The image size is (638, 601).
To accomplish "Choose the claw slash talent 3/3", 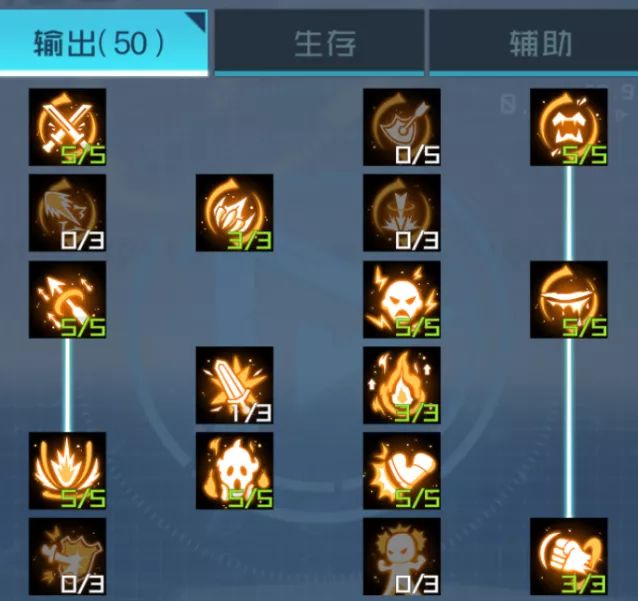I will [x=234, y=213].
